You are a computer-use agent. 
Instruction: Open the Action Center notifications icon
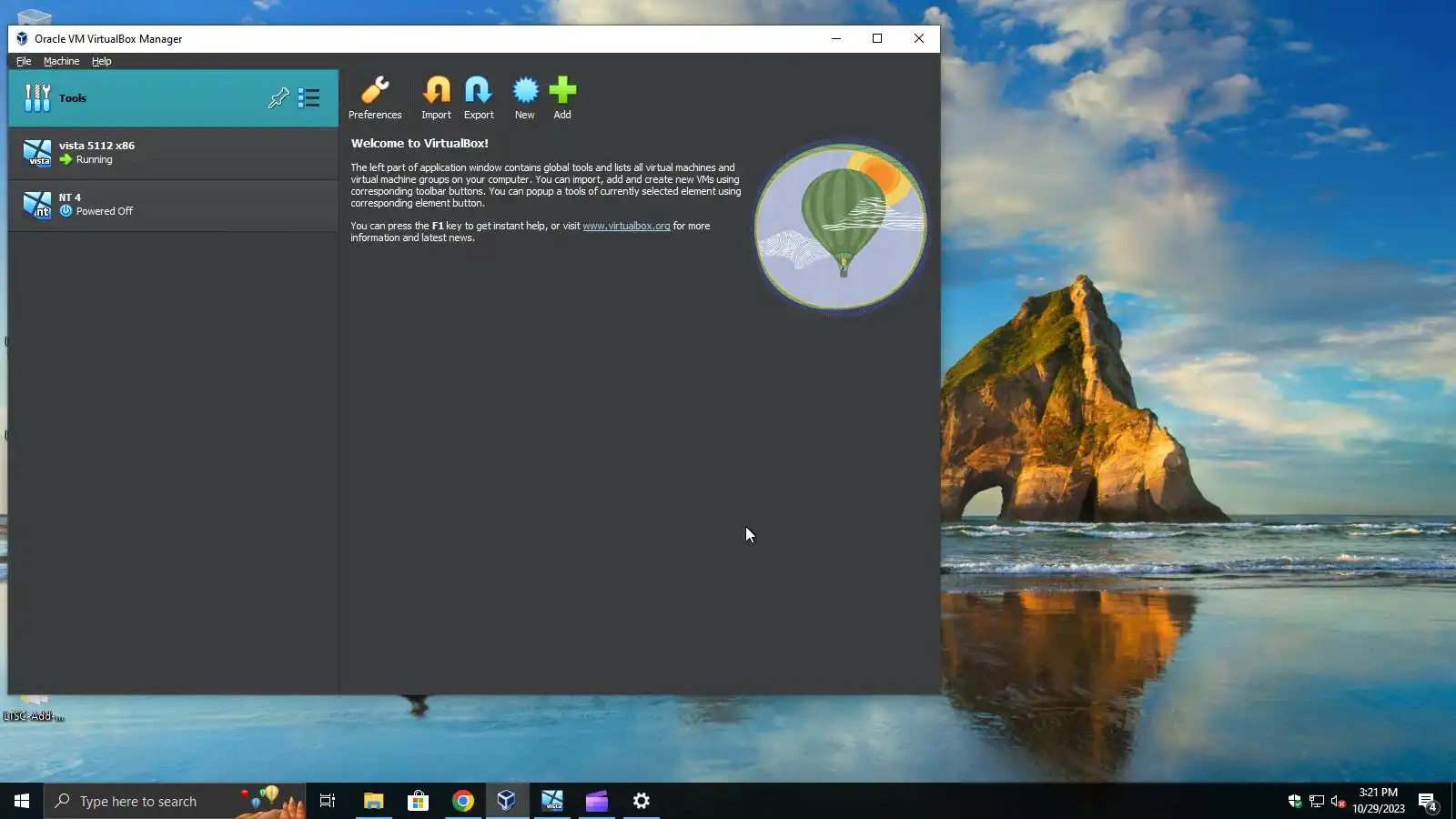1428,802
